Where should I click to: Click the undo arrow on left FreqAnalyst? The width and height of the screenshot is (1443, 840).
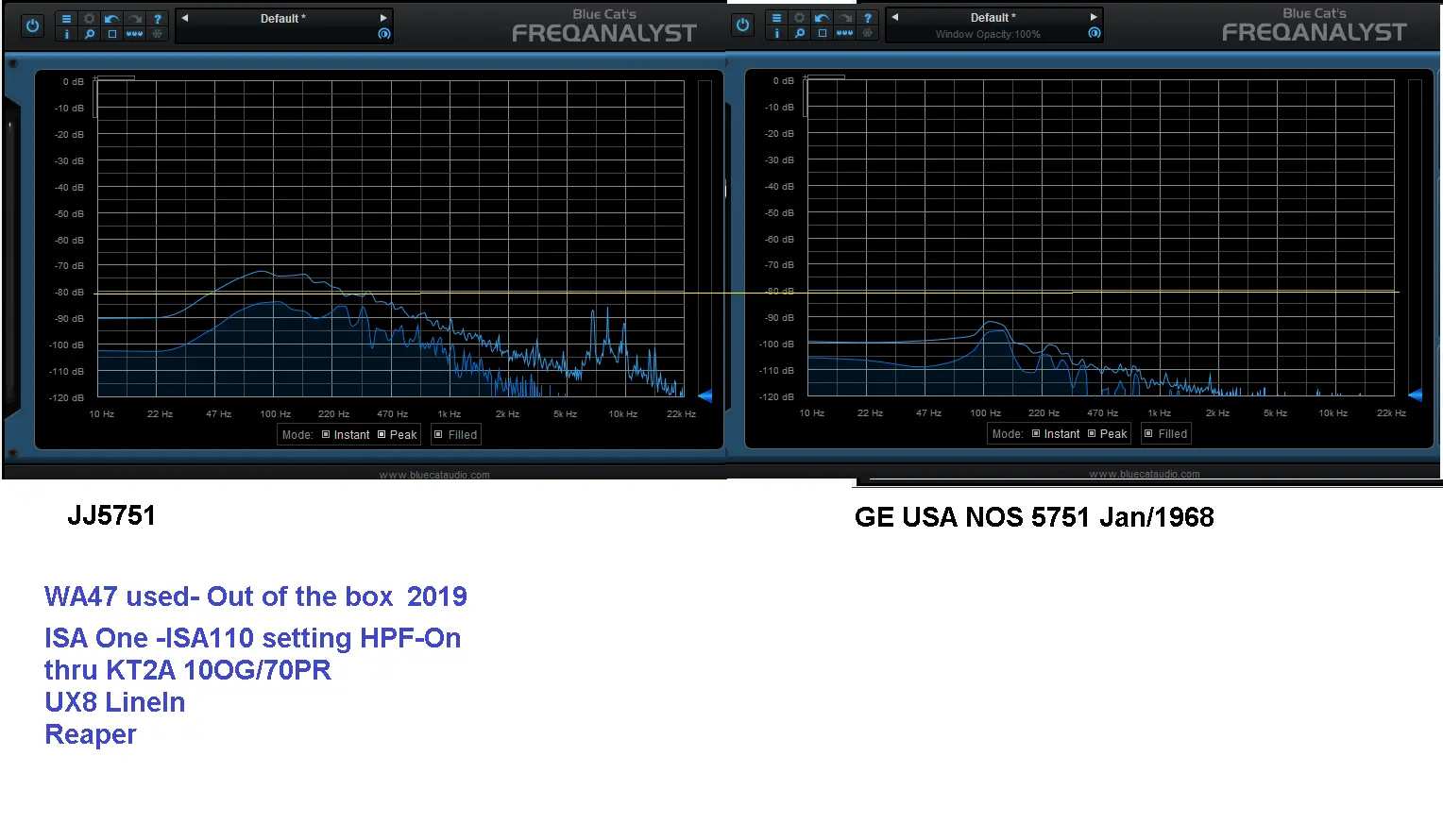click(x=111, y=19)
